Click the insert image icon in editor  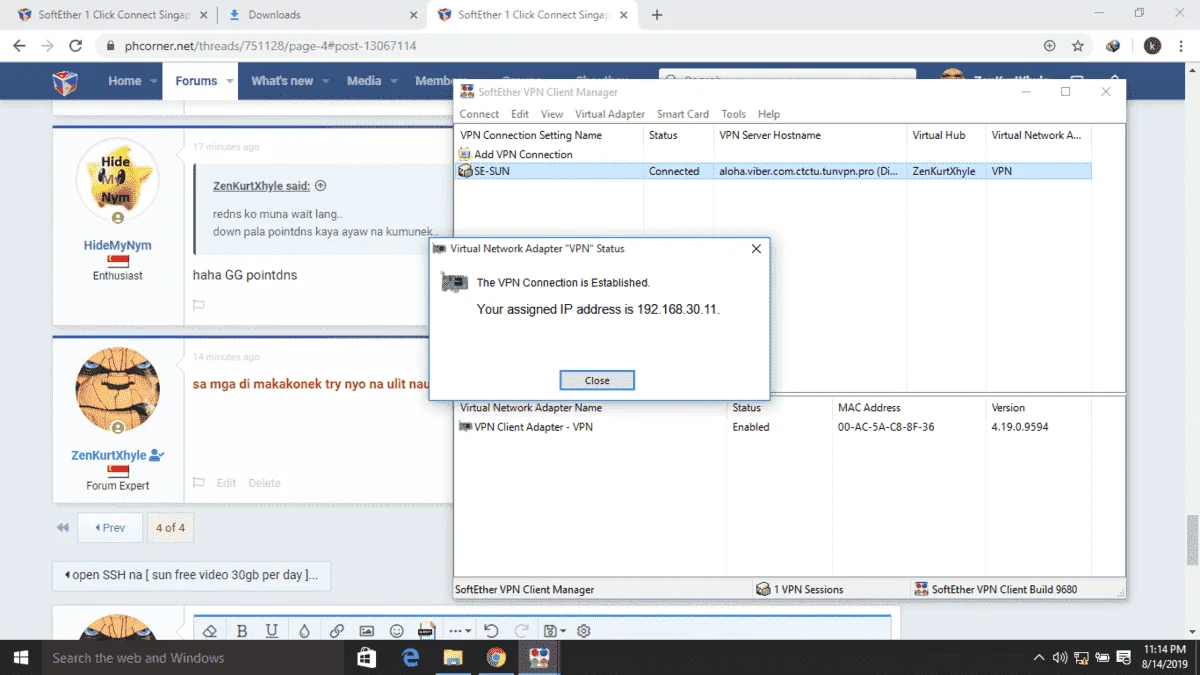[367, 631]
